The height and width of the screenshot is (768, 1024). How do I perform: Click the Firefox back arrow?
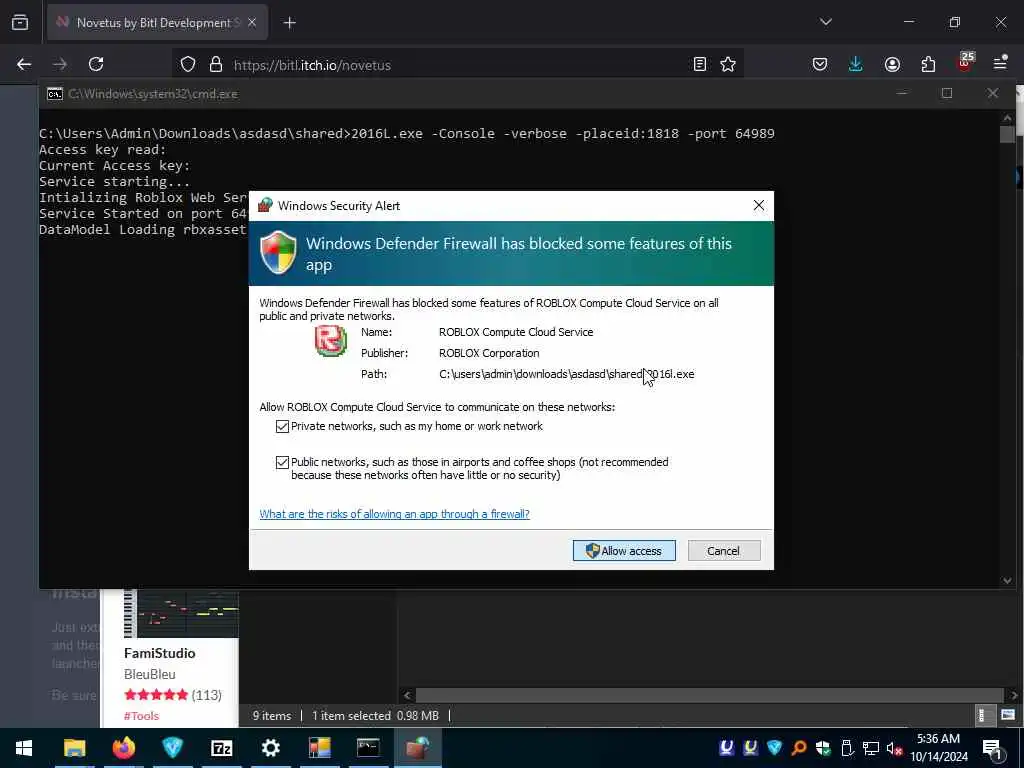[24, 64]
